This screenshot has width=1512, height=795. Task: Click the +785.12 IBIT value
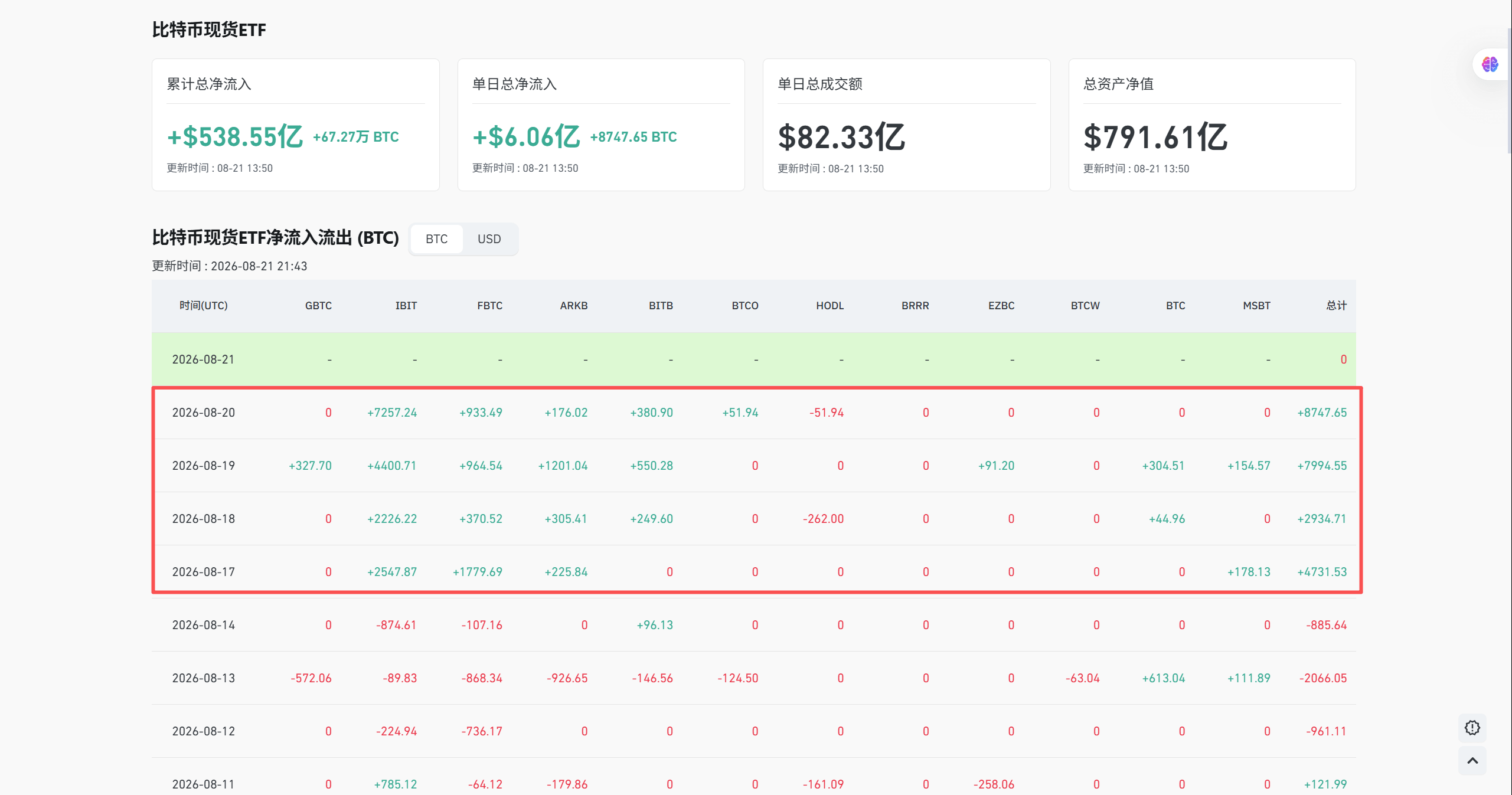coord(395,784)
